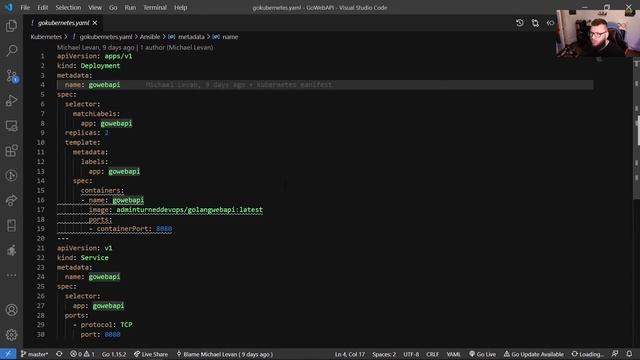Click Ln 4, Col 17 in status bar

click(x=350, y=354)
